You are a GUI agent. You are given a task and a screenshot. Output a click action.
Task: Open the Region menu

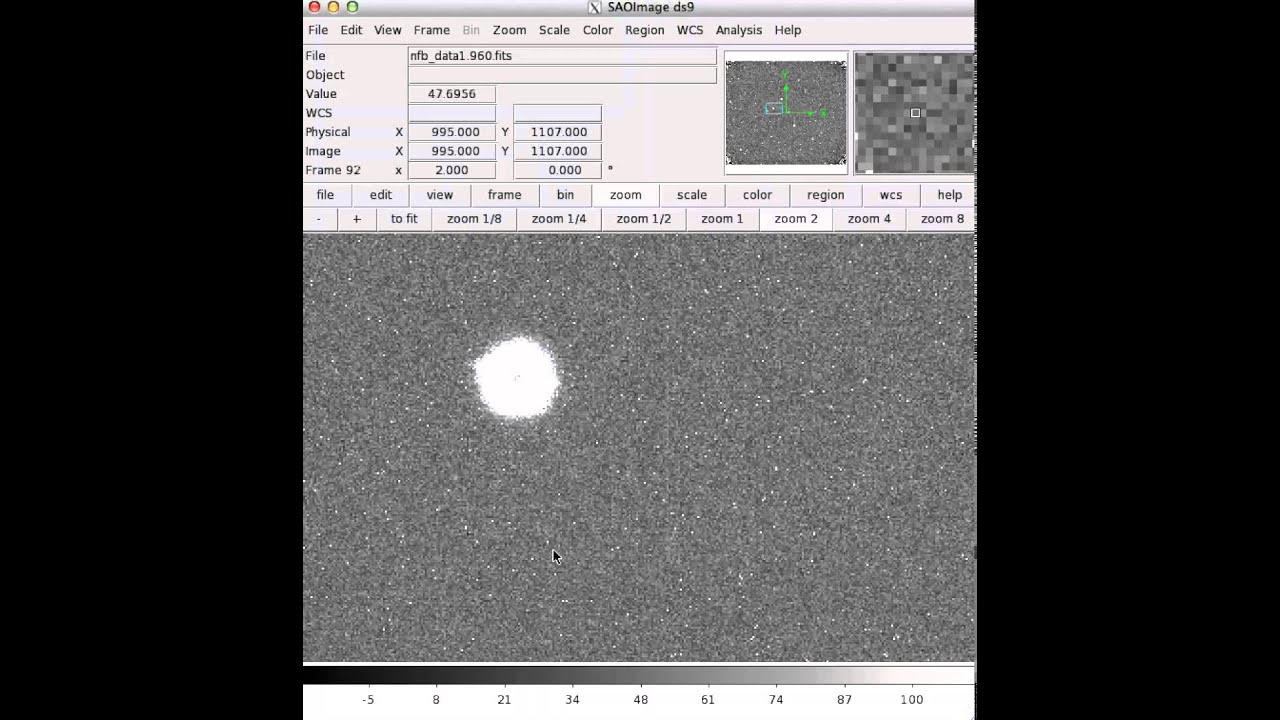[x=645, y=30]
